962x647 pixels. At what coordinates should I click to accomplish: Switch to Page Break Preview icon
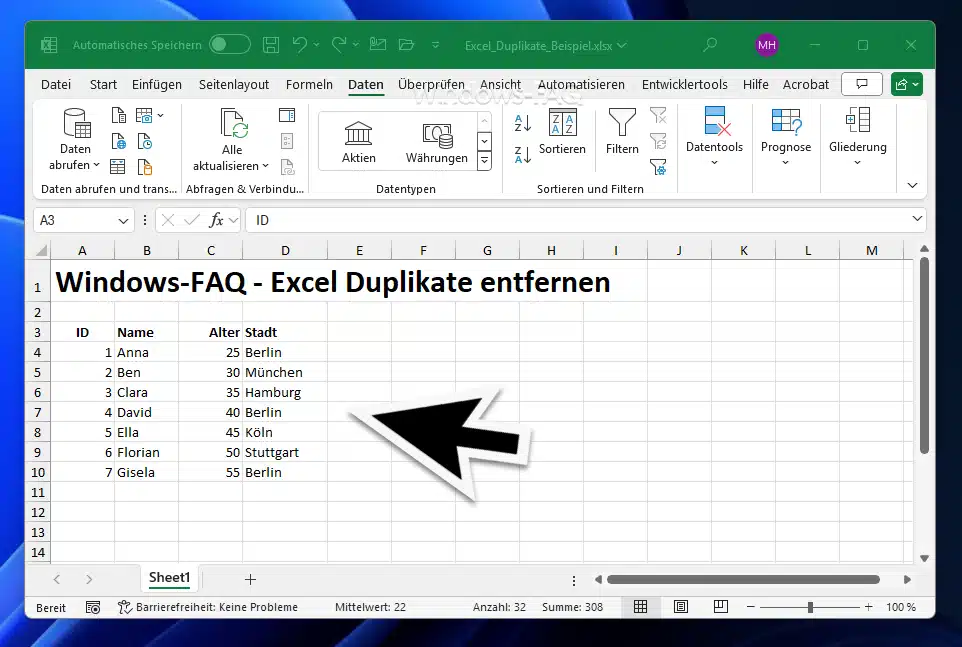(x=721, y=607)
